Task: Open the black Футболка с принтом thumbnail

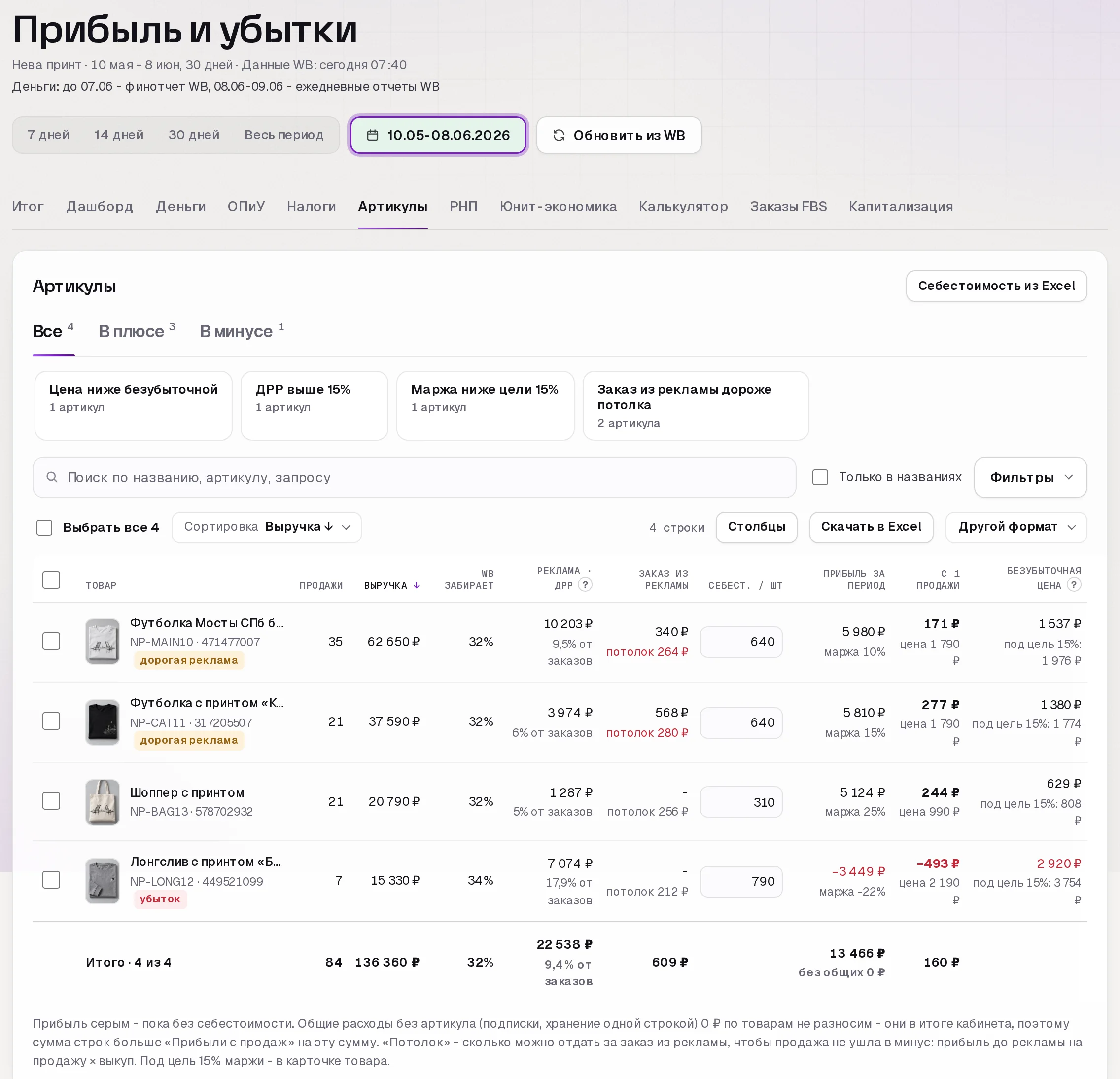Action: click(x=102, y=722)
